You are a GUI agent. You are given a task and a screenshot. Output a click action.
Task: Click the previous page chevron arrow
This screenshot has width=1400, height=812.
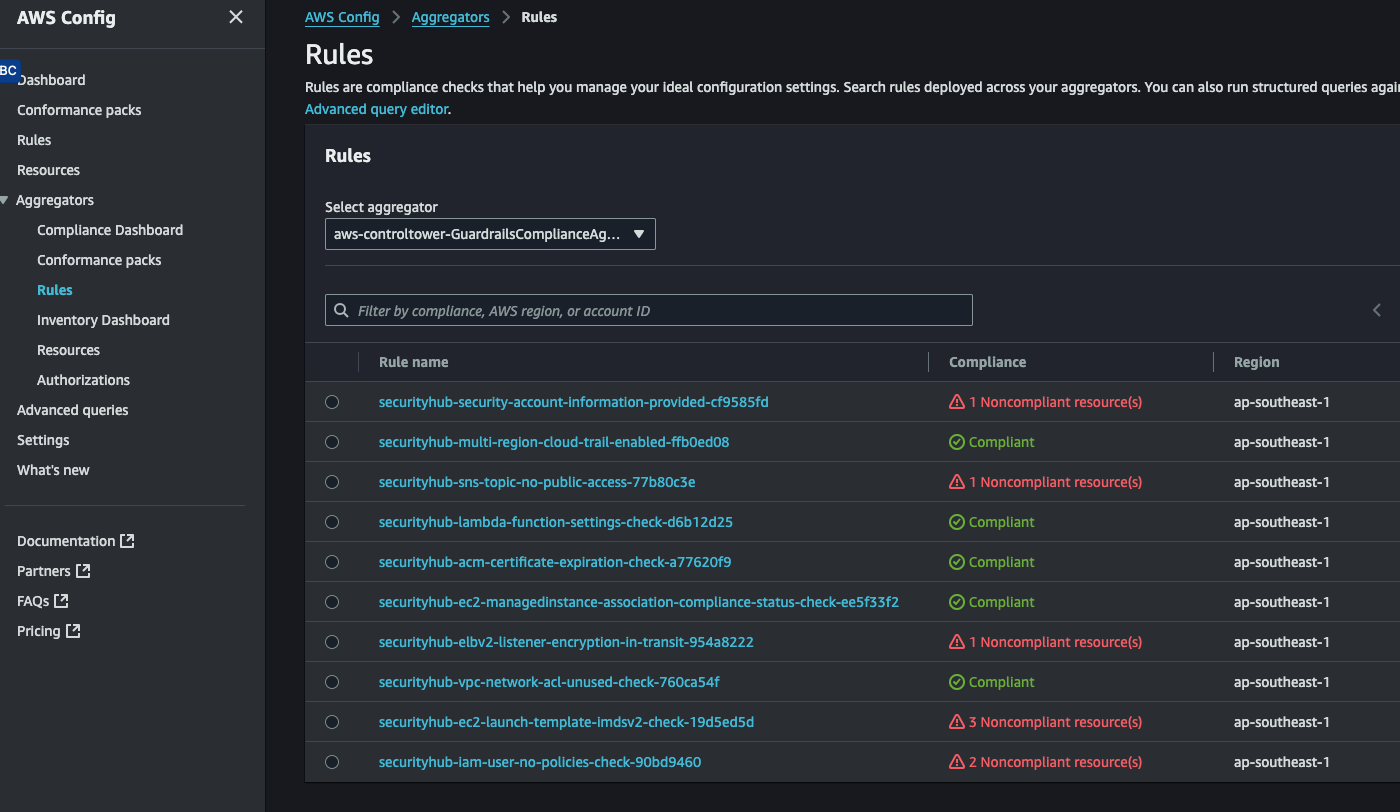pyautogui.click(x=1376, y=311)
